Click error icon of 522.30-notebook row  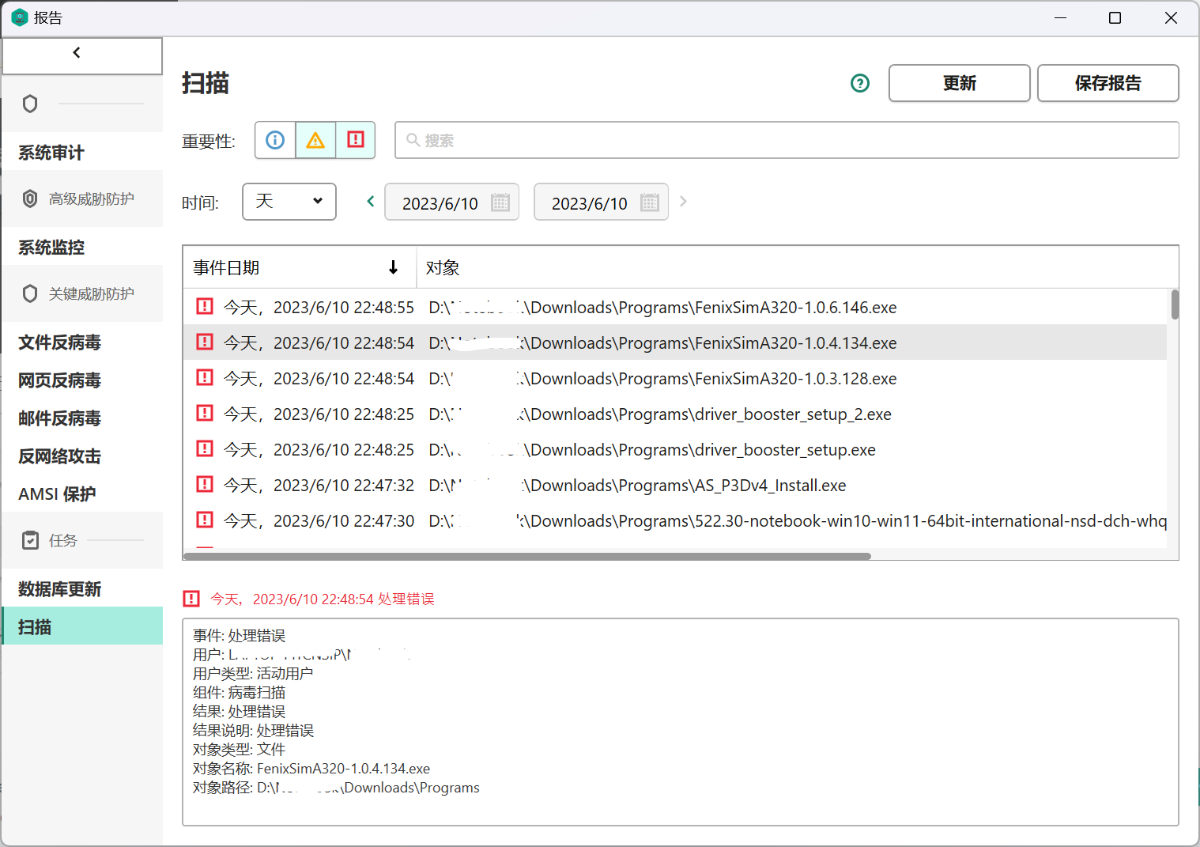[x=205, y=520]
